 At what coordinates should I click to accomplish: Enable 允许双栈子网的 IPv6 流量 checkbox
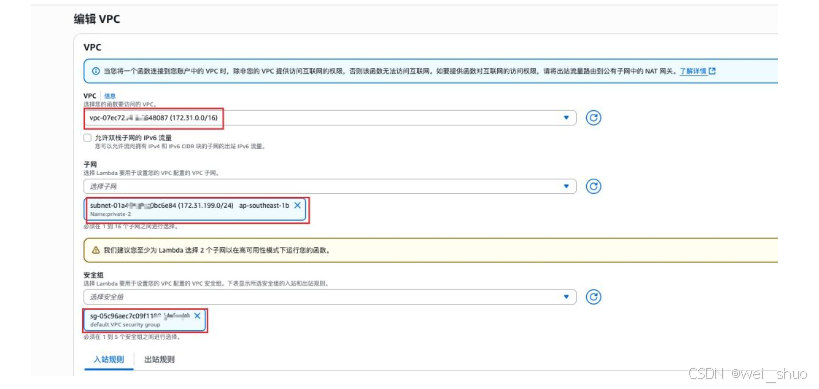pos(87,138)
